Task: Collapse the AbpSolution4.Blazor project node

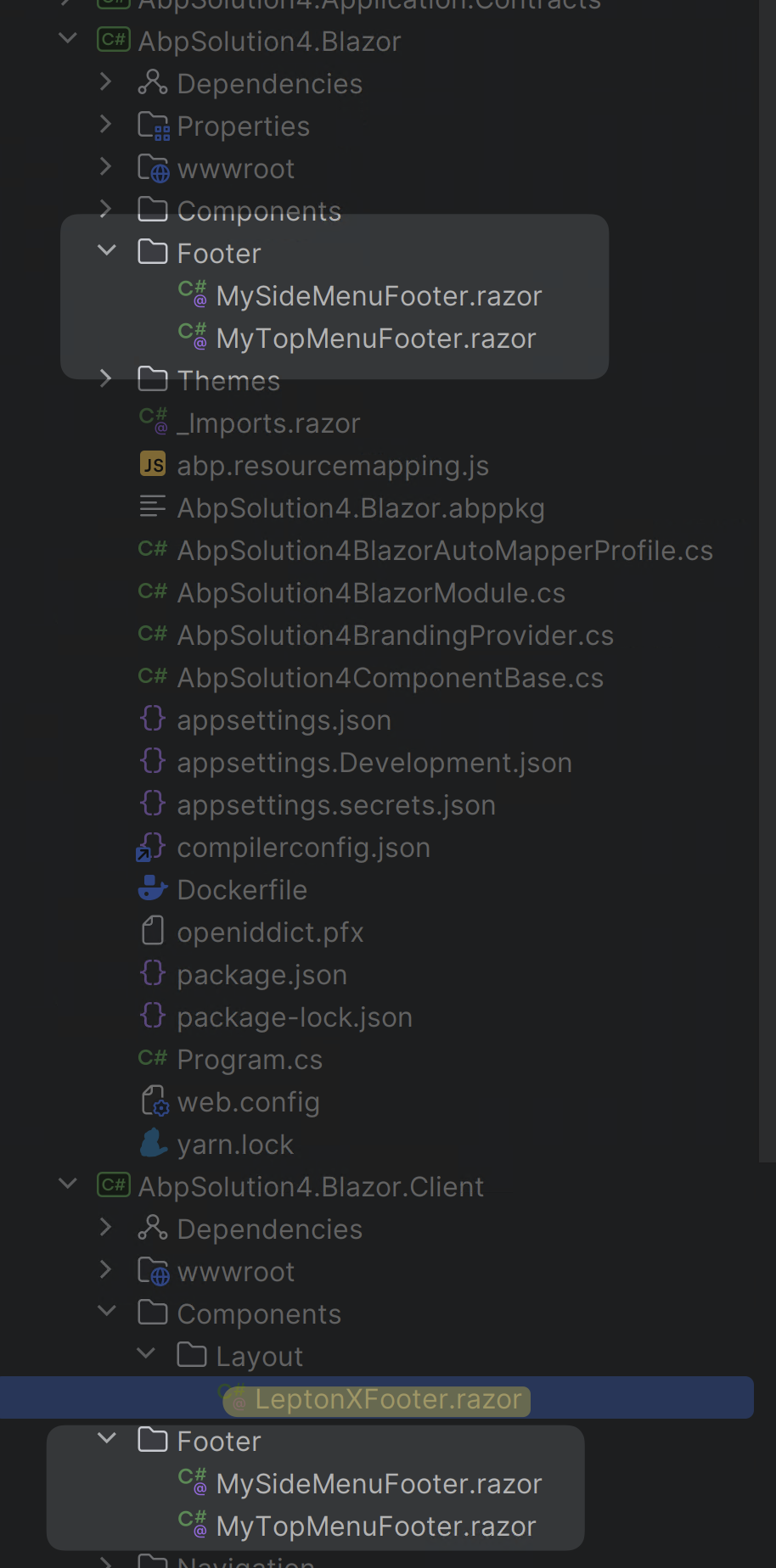Action: 68,39
